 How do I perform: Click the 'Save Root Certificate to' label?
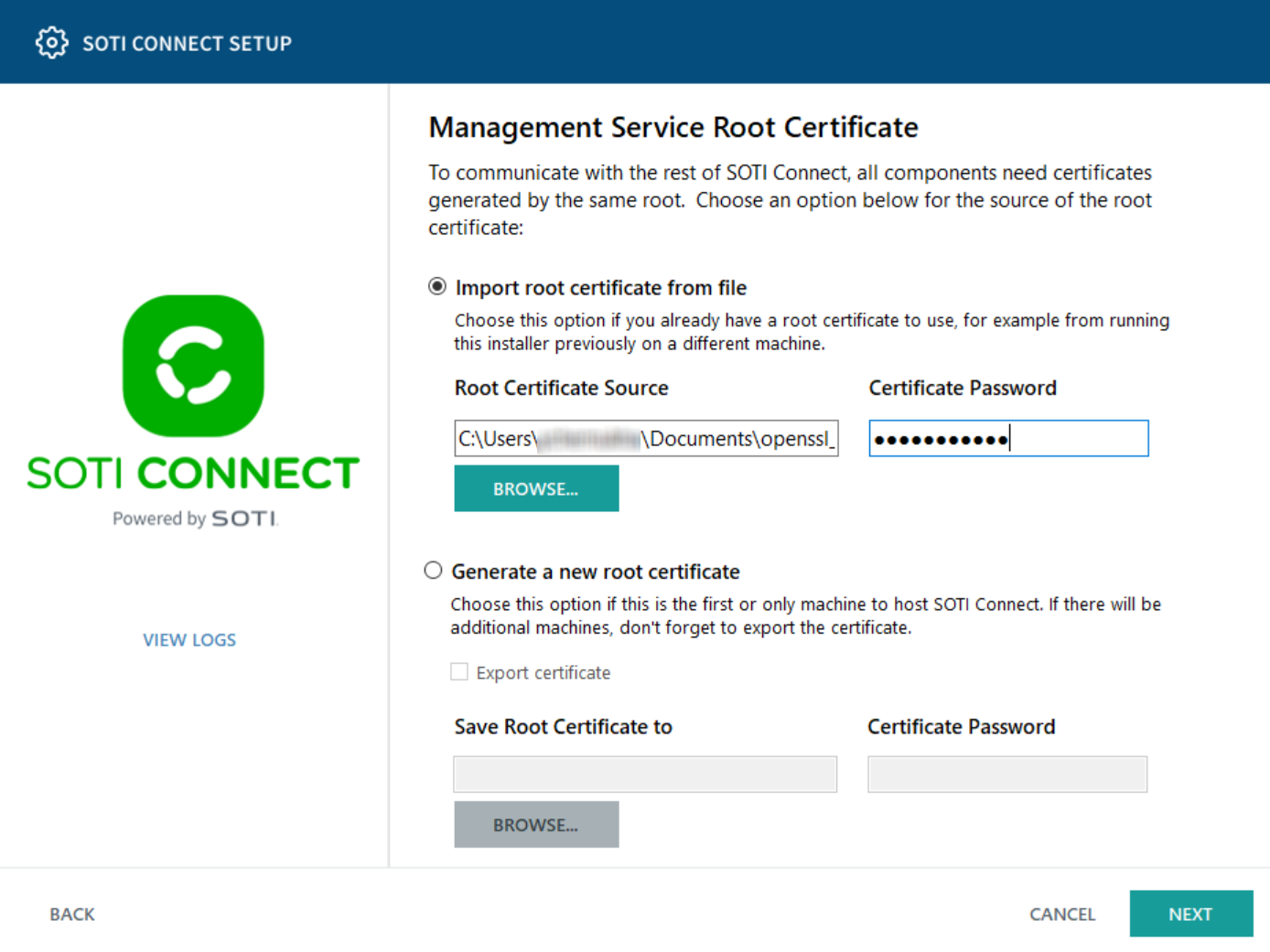tap(564, 727)
